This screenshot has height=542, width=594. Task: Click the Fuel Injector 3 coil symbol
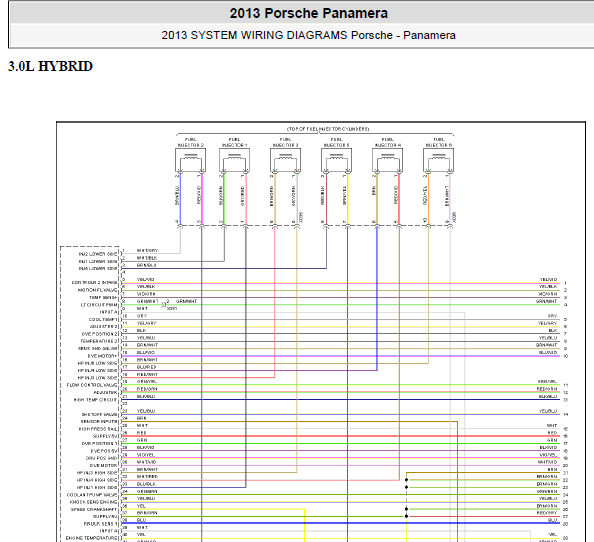(286, 161)
